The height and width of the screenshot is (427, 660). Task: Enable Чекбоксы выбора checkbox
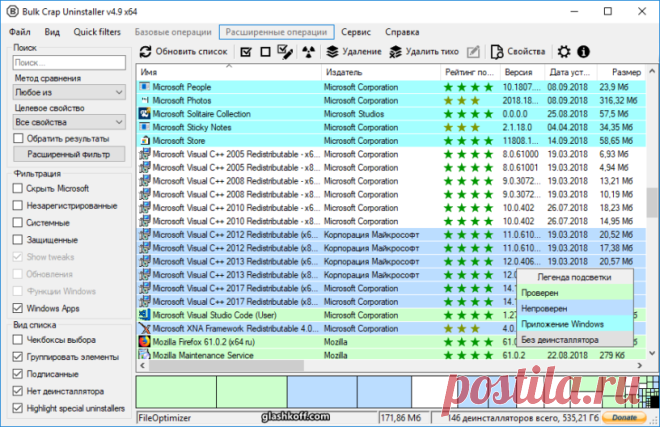pos(18,339)
